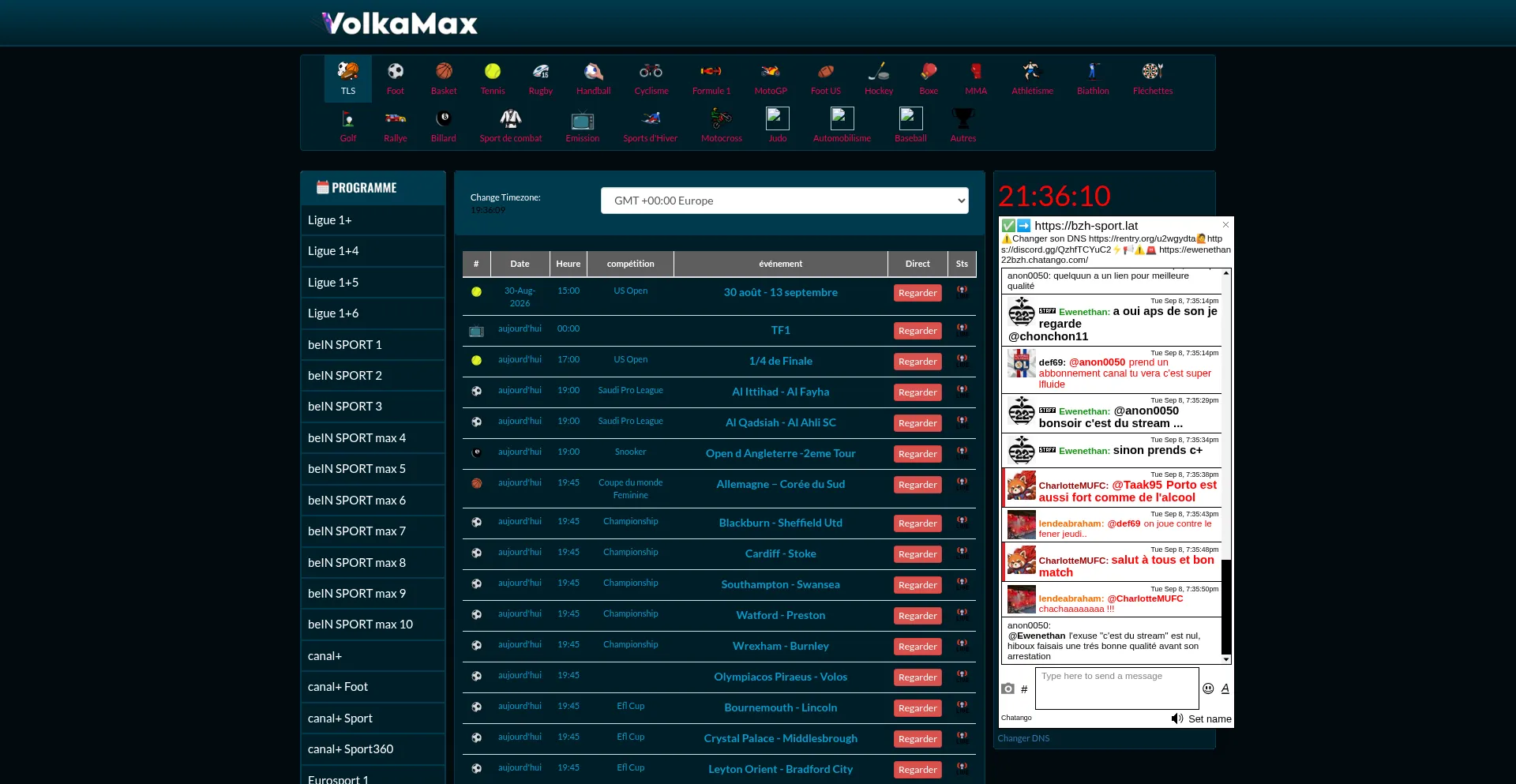Image resolution: width=1516 pixels, height=784 pixels.
Task: Pick the Handball category icon
Action: point(594,71)
